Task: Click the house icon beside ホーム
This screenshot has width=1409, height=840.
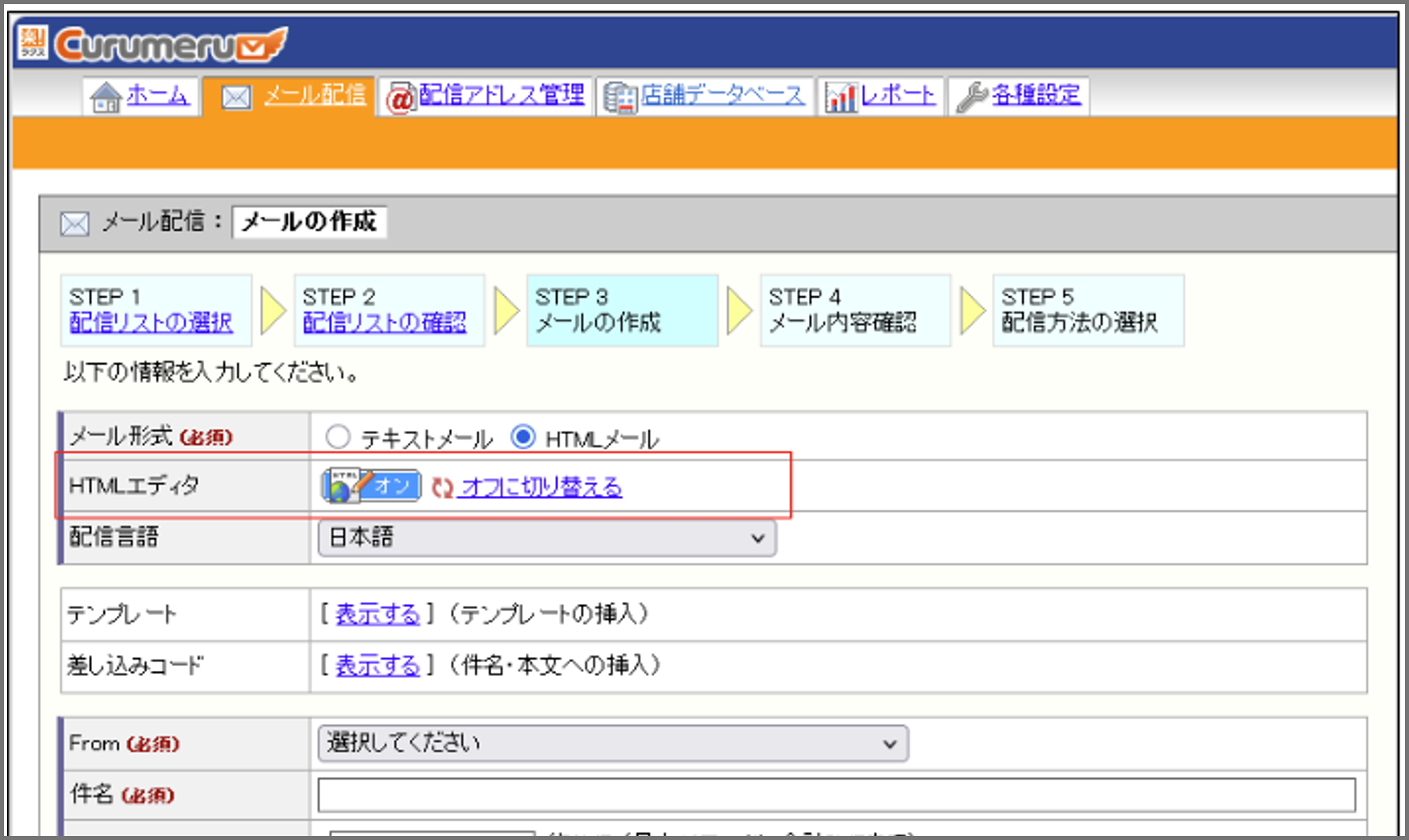Action: (106, 97)
